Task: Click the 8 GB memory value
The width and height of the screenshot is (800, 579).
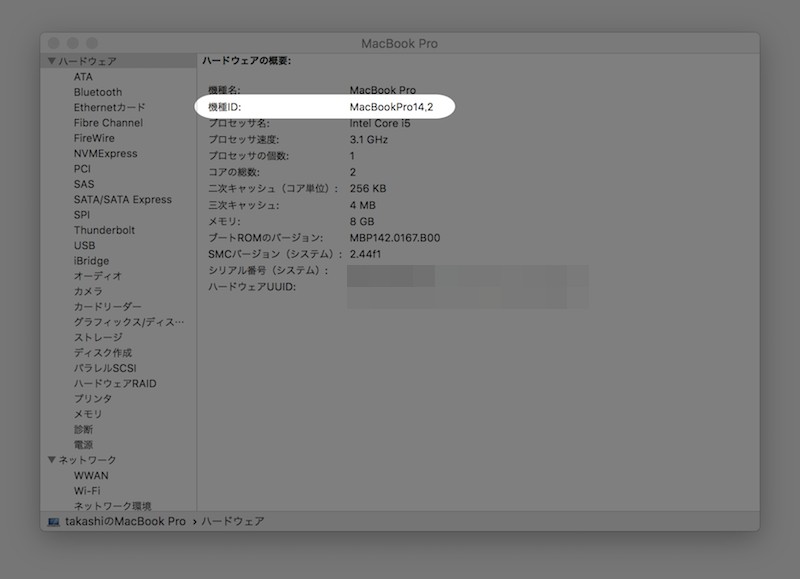Action: pyautogui.click(x=362, y=221)
